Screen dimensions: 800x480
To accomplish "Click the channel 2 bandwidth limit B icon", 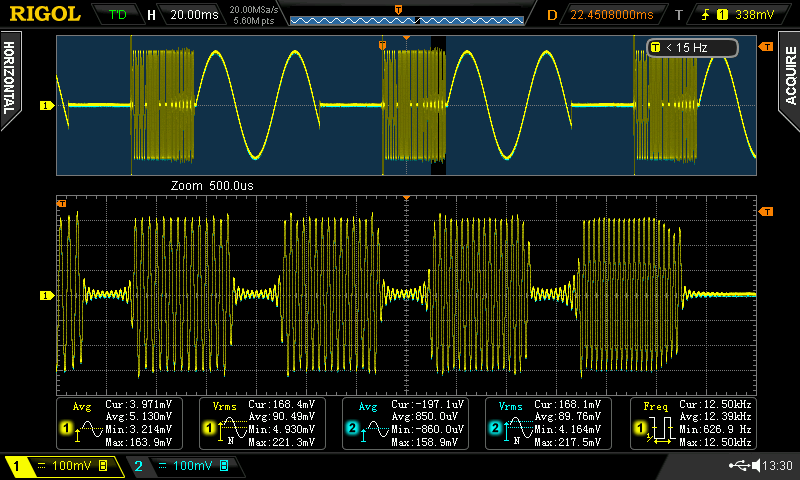I will click(x=224, y=466).
